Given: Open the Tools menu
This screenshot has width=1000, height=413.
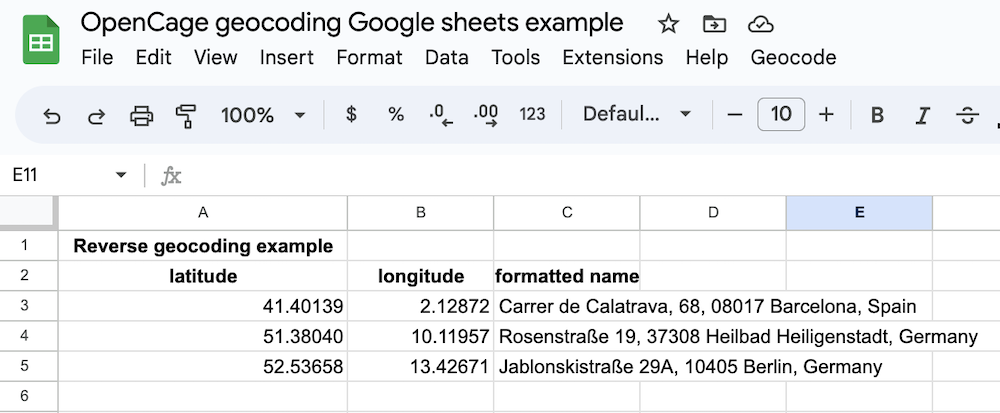Looking at the screenshot, I should (515, 57).
